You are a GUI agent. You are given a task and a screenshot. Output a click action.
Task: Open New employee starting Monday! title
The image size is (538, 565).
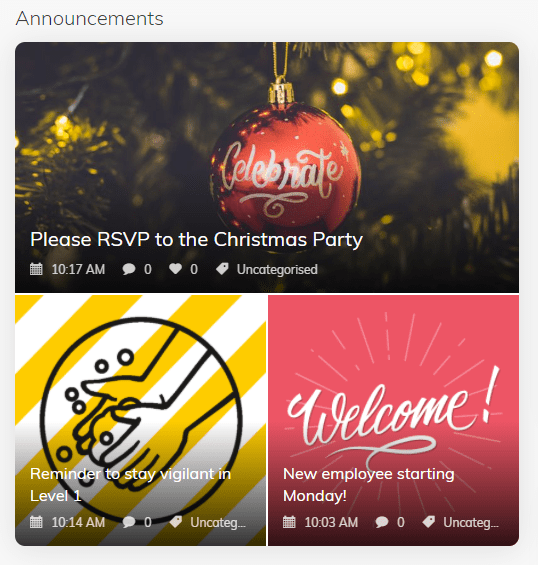point(369,485)
